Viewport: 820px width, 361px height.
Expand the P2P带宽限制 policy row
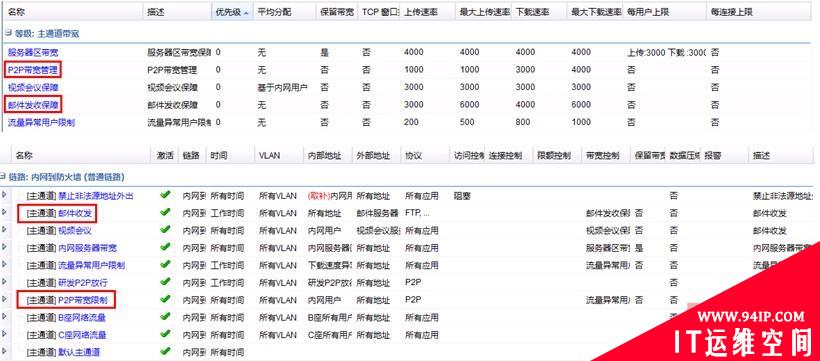(5, 299)
